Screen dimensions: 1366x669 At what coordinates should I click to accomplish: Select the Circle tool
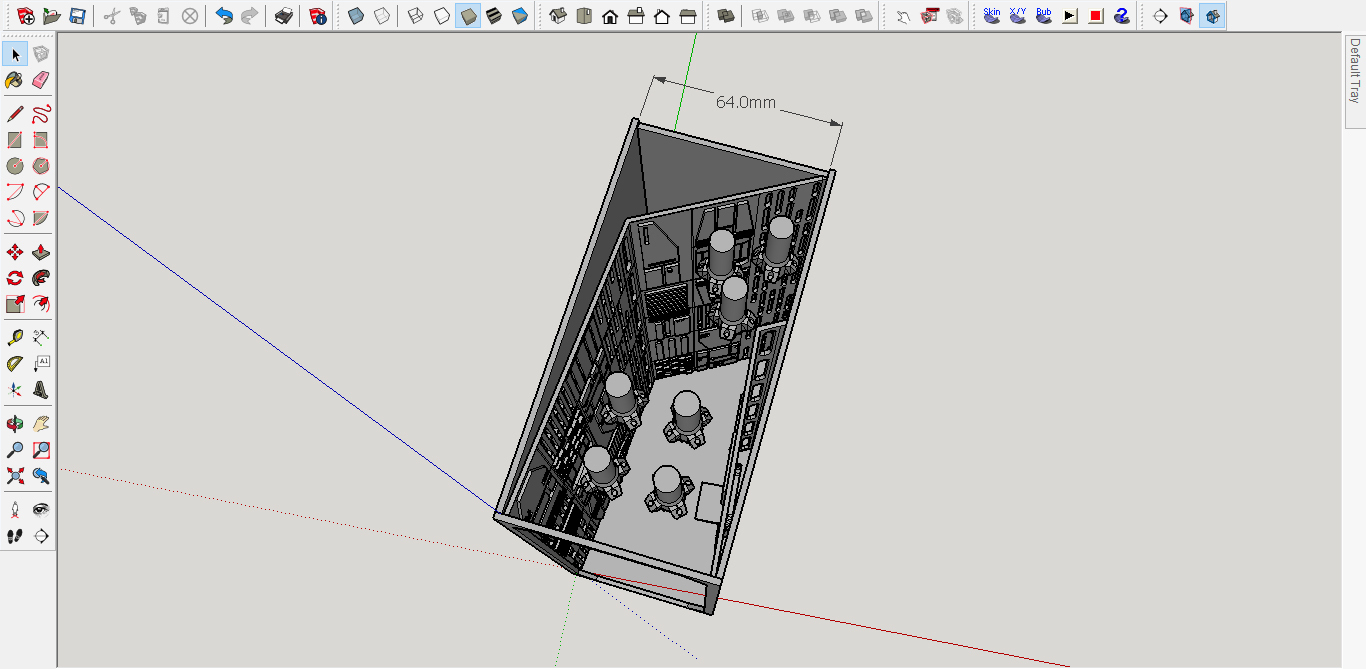(x=15, y=166)
